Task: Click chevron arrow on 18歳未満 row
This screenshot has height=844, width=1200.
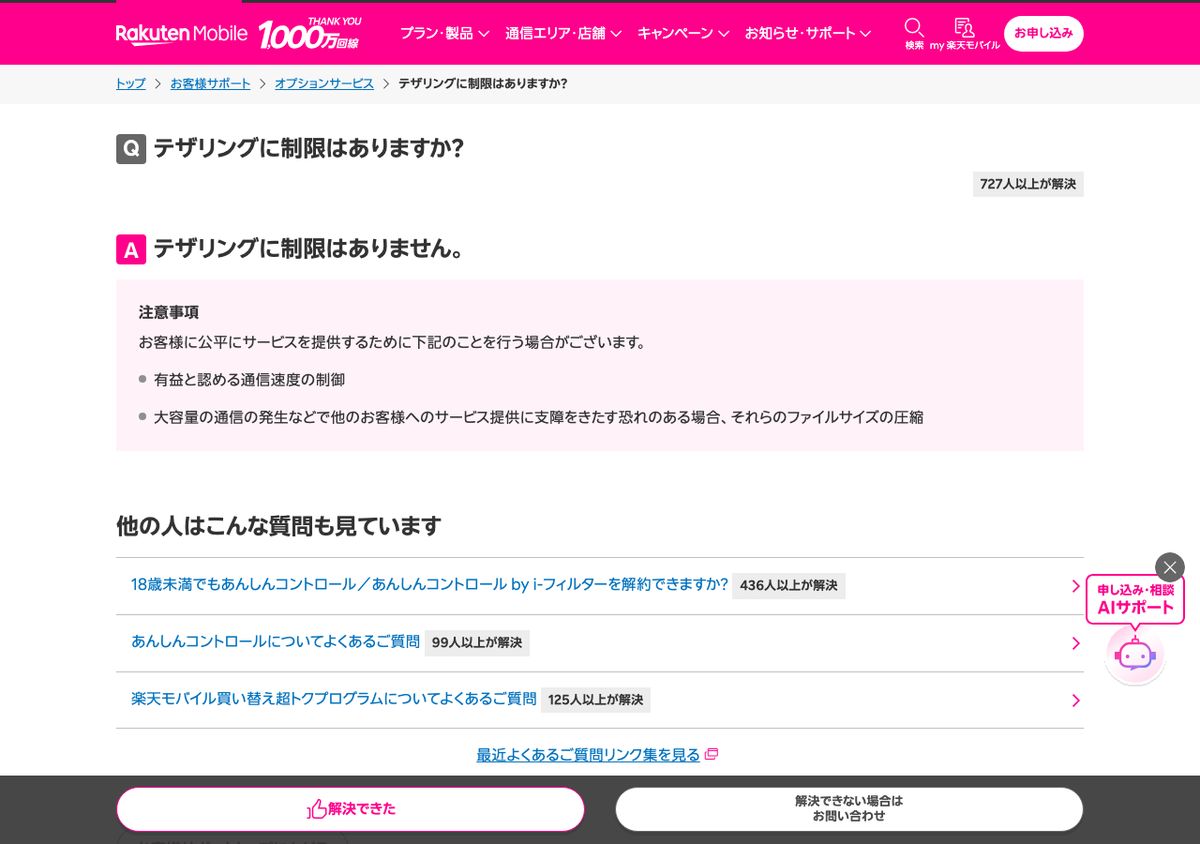Action: [1076, 586]
